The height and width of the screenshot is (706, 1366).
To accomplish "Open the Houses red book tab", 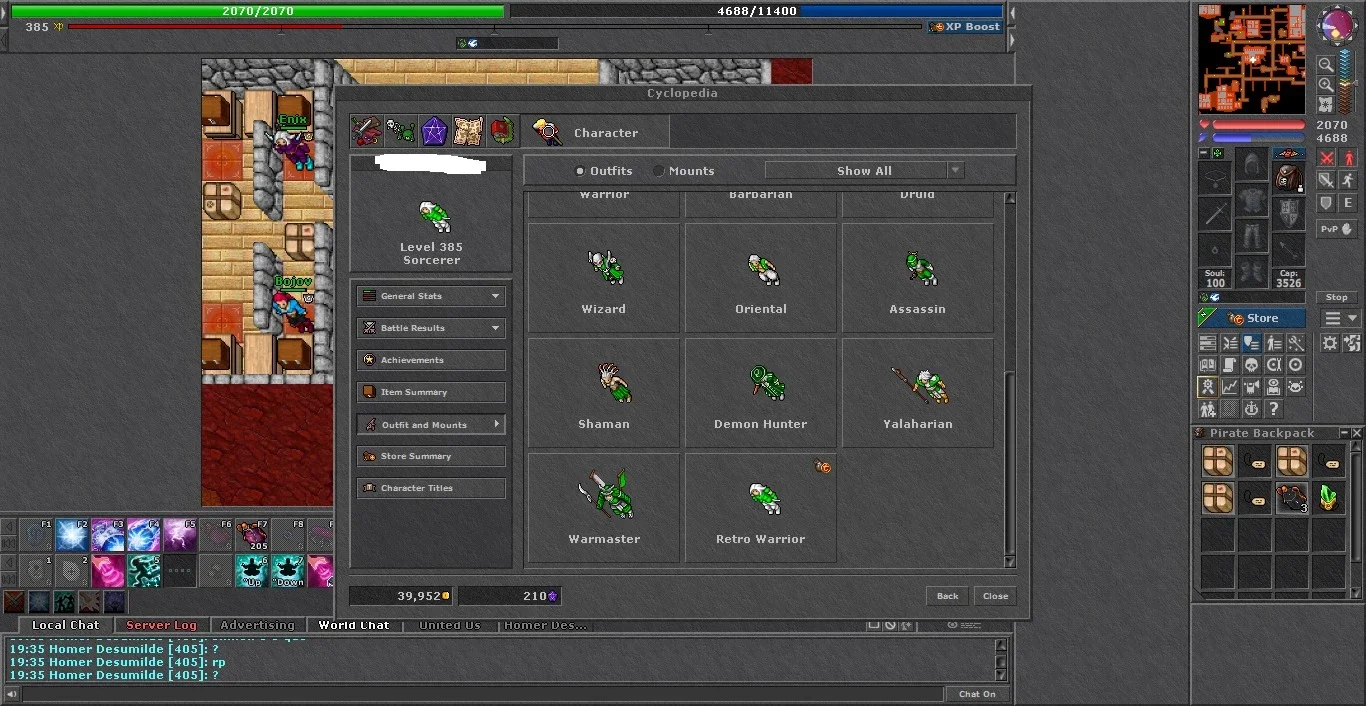I will (502, 132).
